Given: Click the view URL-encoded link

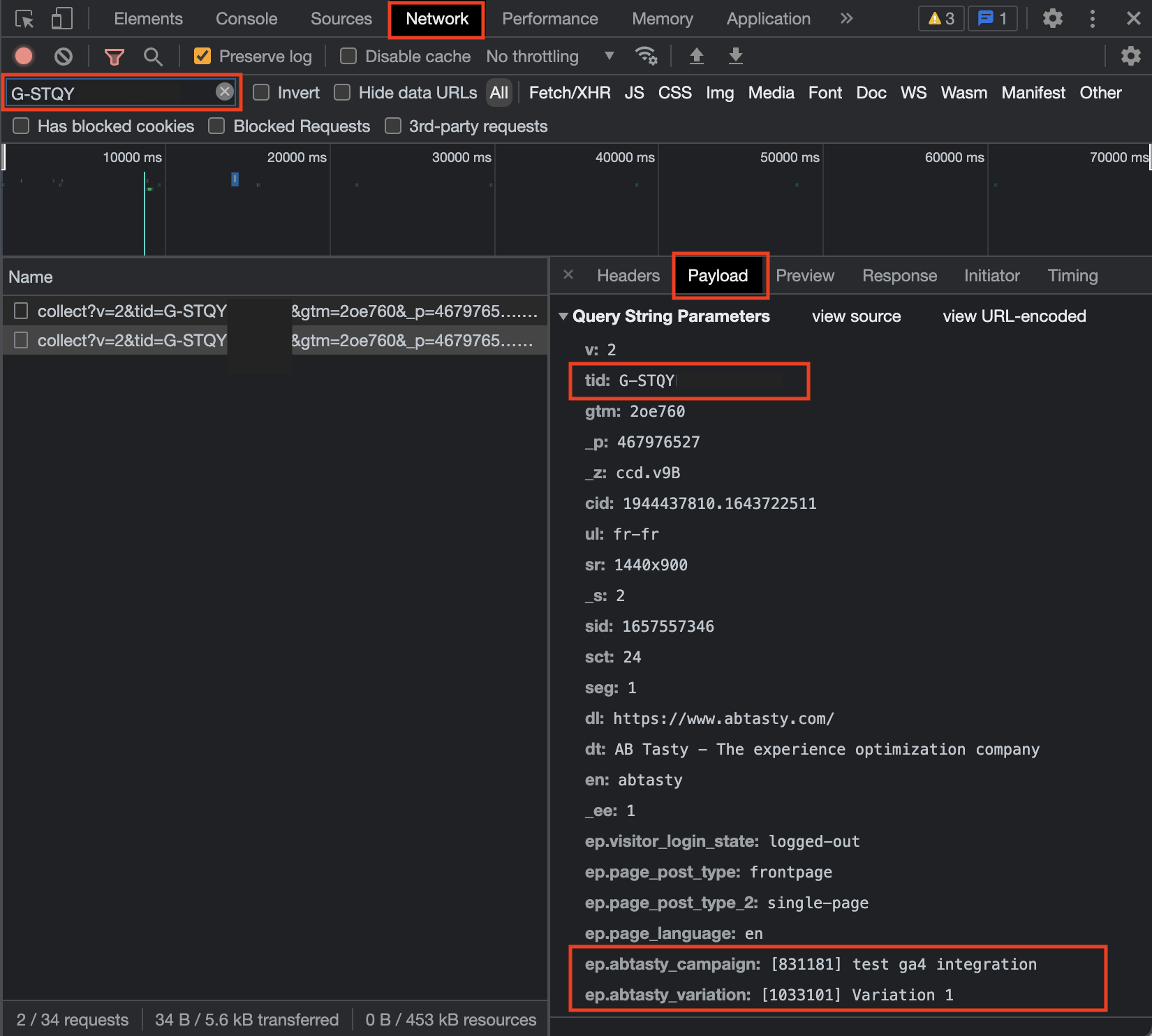Looking at the screenshot, I should click(x=1014, y=316).
